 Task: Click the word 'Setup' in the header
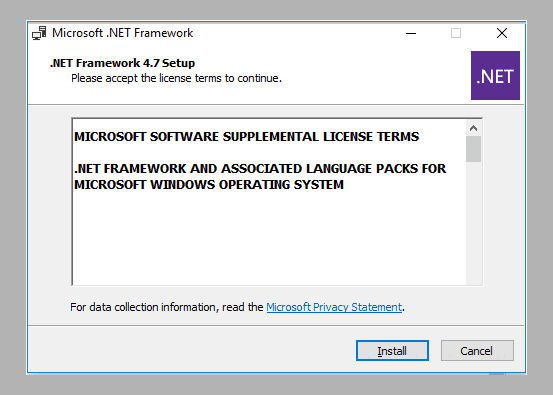[x=178, y=63]
